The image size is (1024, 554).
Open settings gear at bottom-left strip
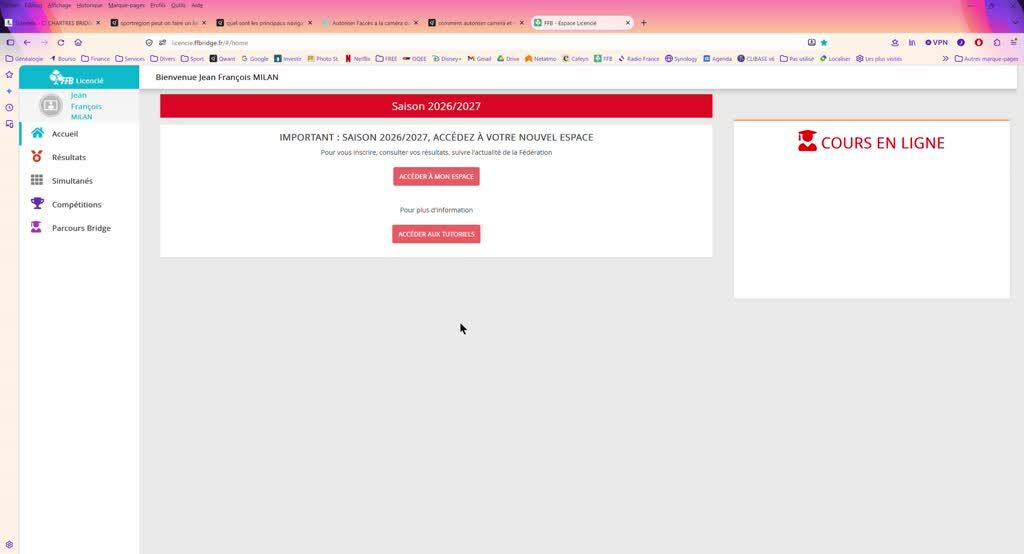[x=9, y=544]
